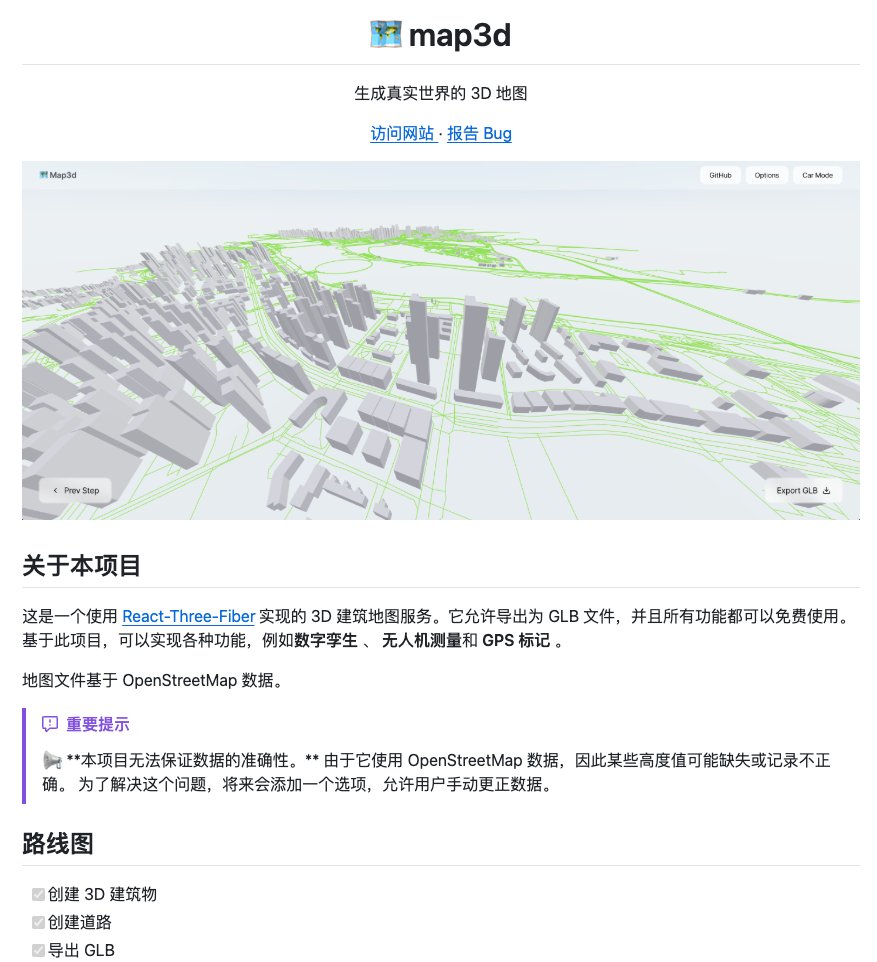Click the 创建 3D 建筑物 list item text
Viewport: 877px width, 962px height.
pyautogui.click(x=102, y=895)
